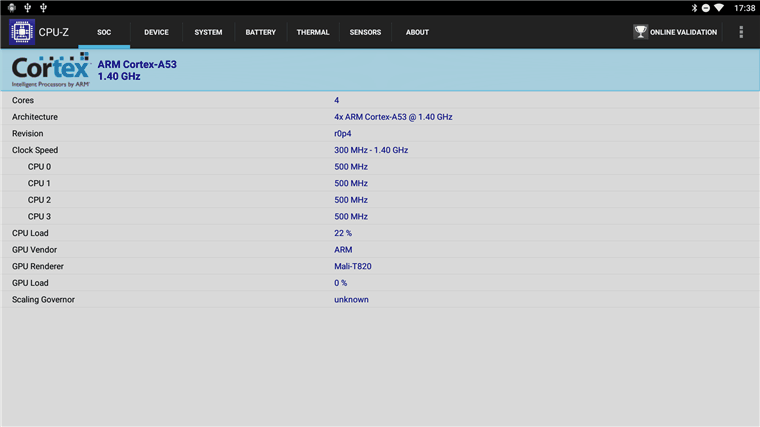Select the Architecture row label
The image size is (760, 427).
[35, 117]
